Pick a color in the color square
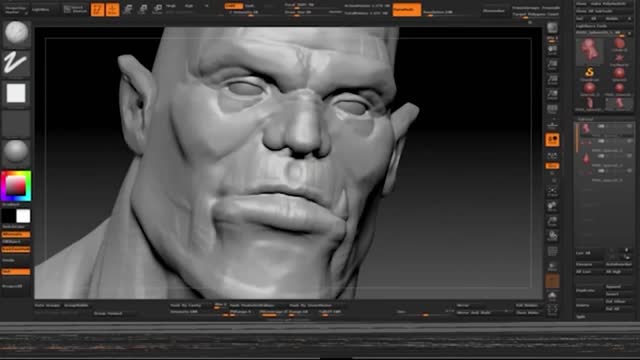 tap(16, 186)
